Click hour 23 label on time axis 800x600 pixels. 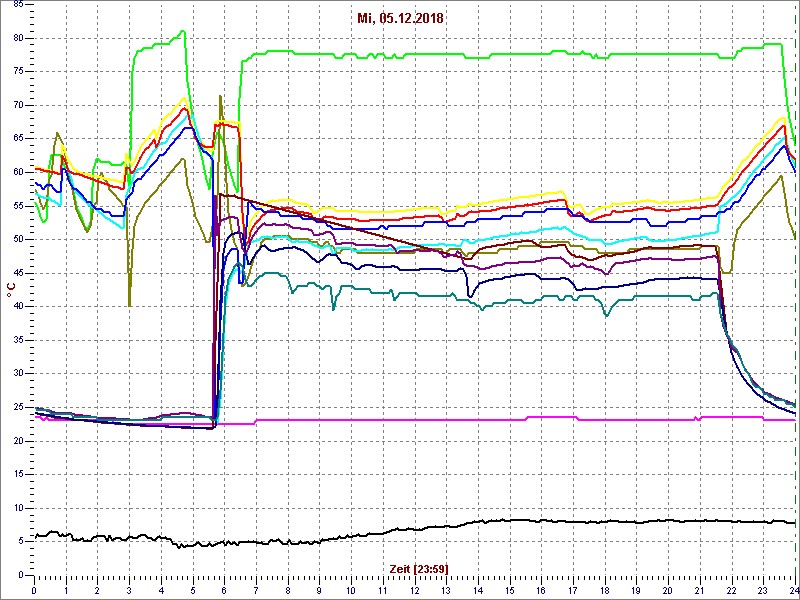click(764, 590)
